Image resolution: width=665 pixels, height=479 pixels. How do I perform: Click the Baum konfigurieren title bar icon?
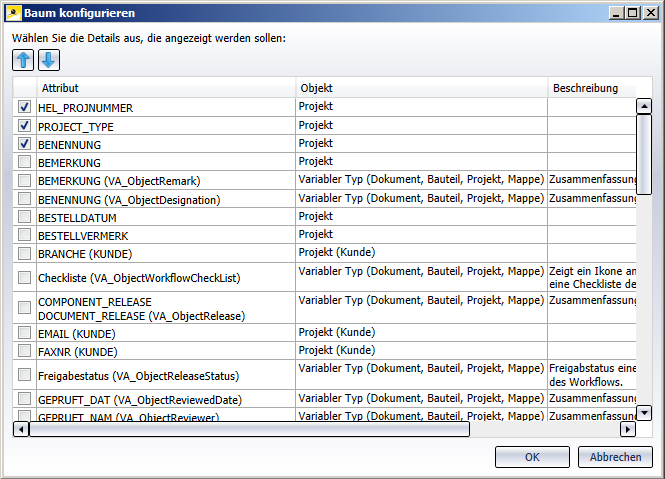click(x=13, y=13)
